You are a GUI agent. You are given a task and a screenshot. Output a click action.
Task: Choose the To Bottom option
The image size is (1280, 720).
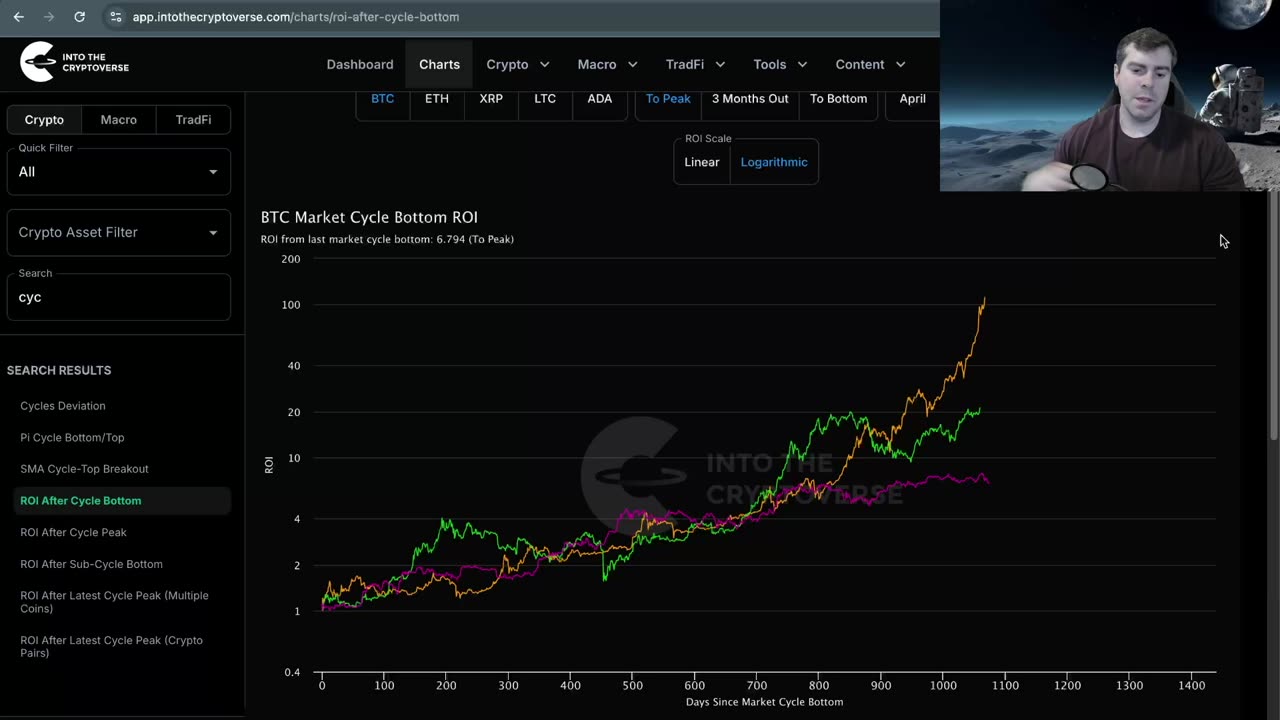(x=838, y=99)
